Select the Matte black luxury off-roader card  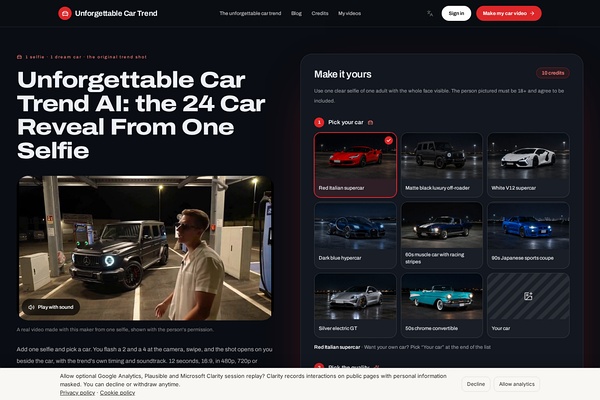(x=442, y=165)
